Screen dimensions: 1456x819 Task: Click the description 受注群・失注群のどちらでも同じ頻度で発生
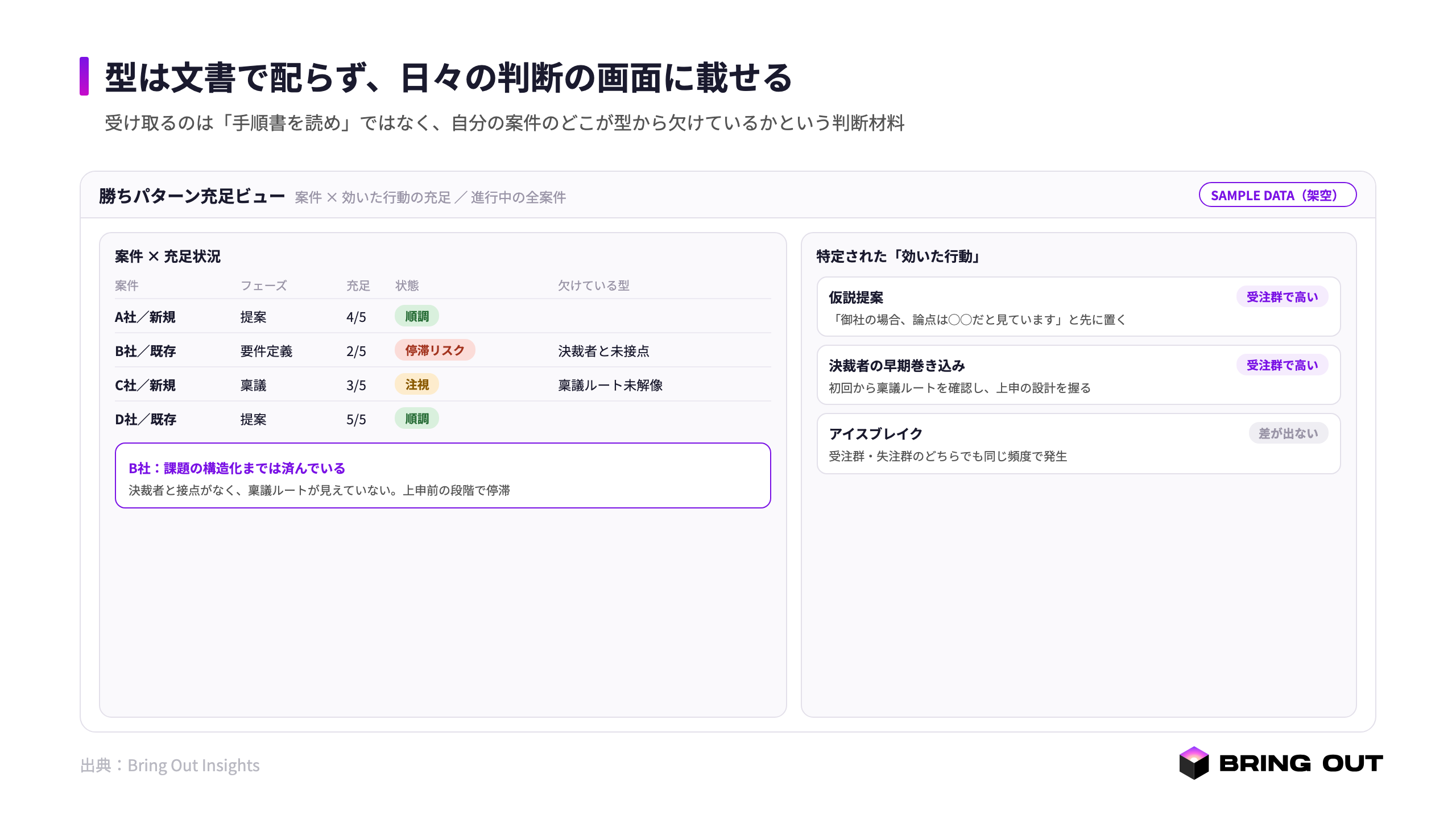click(x=948, y=456)
